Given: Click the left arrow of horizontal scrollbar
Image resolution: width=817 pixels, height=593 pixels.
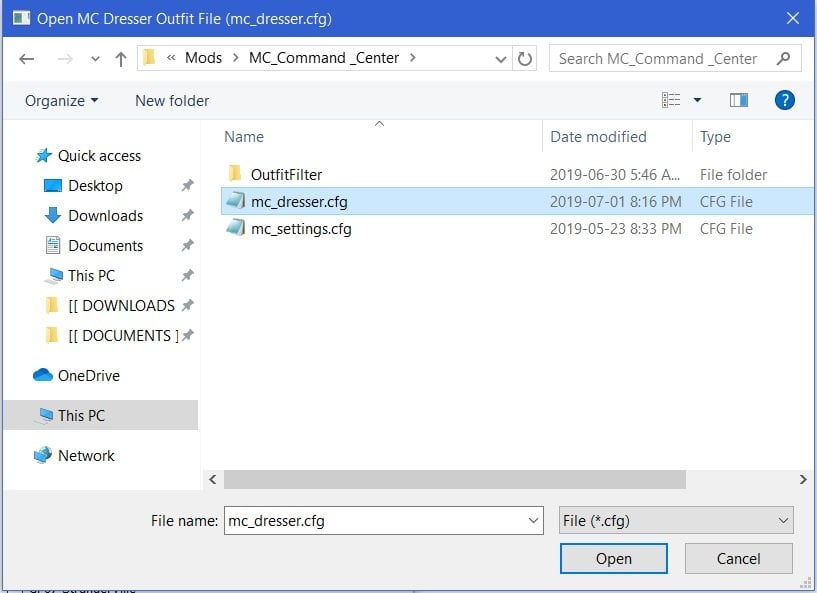Looking at the screenshot, I should [213, 479].
